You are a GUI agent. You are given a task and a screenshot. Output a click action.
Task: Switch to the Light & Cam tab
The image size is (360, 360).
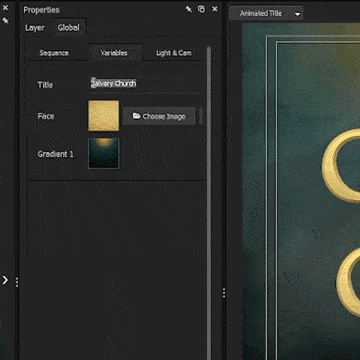click(x=174, y=53)
